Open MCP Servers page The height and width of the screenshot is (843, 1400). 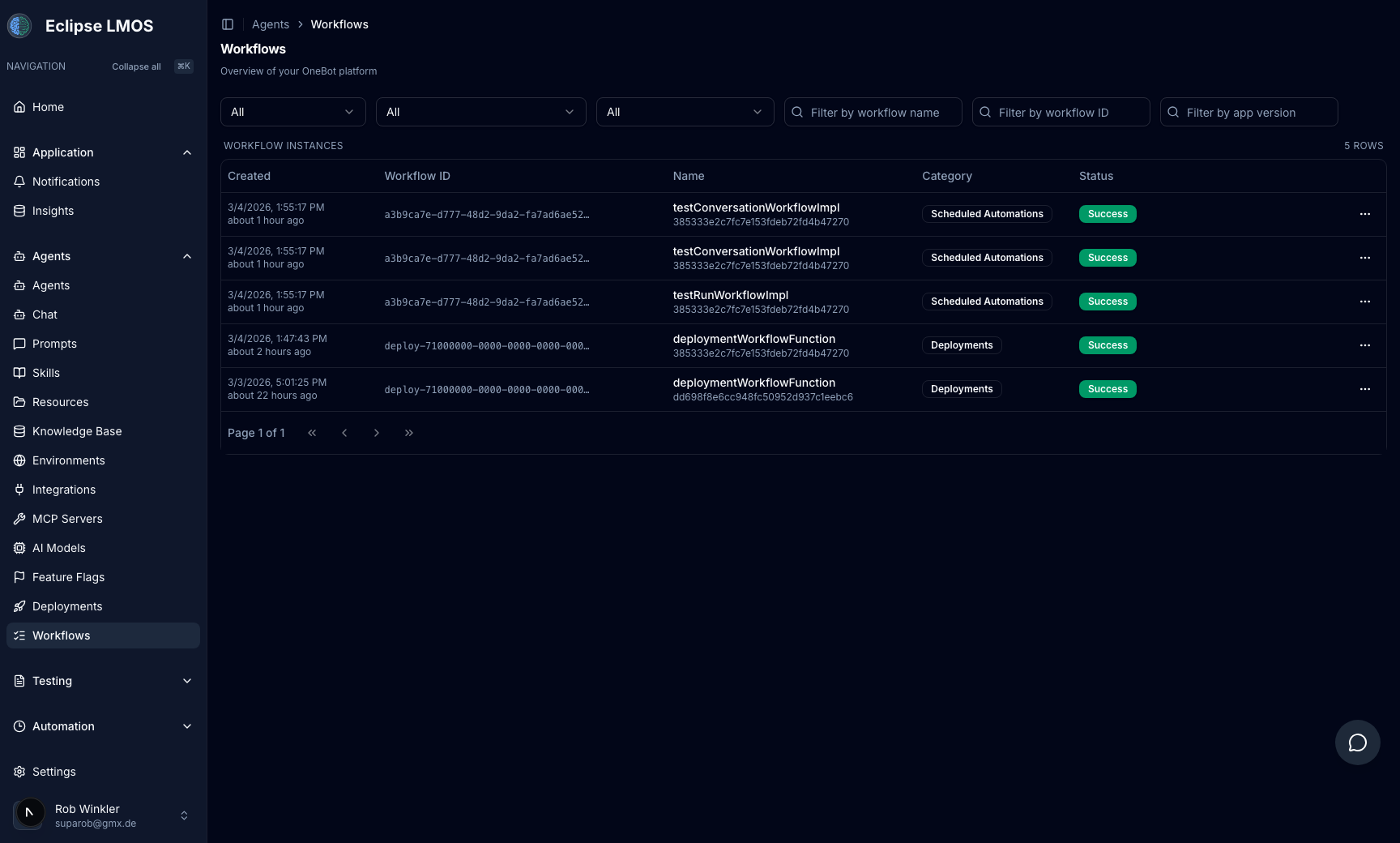(x=103, y=519)
